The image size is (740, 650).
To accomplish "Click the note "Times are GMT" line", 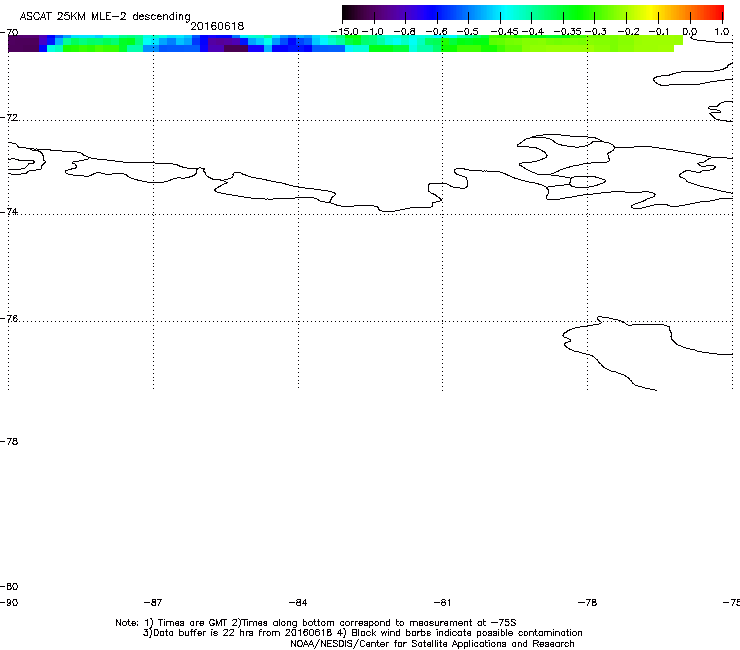I will [316, 623].
